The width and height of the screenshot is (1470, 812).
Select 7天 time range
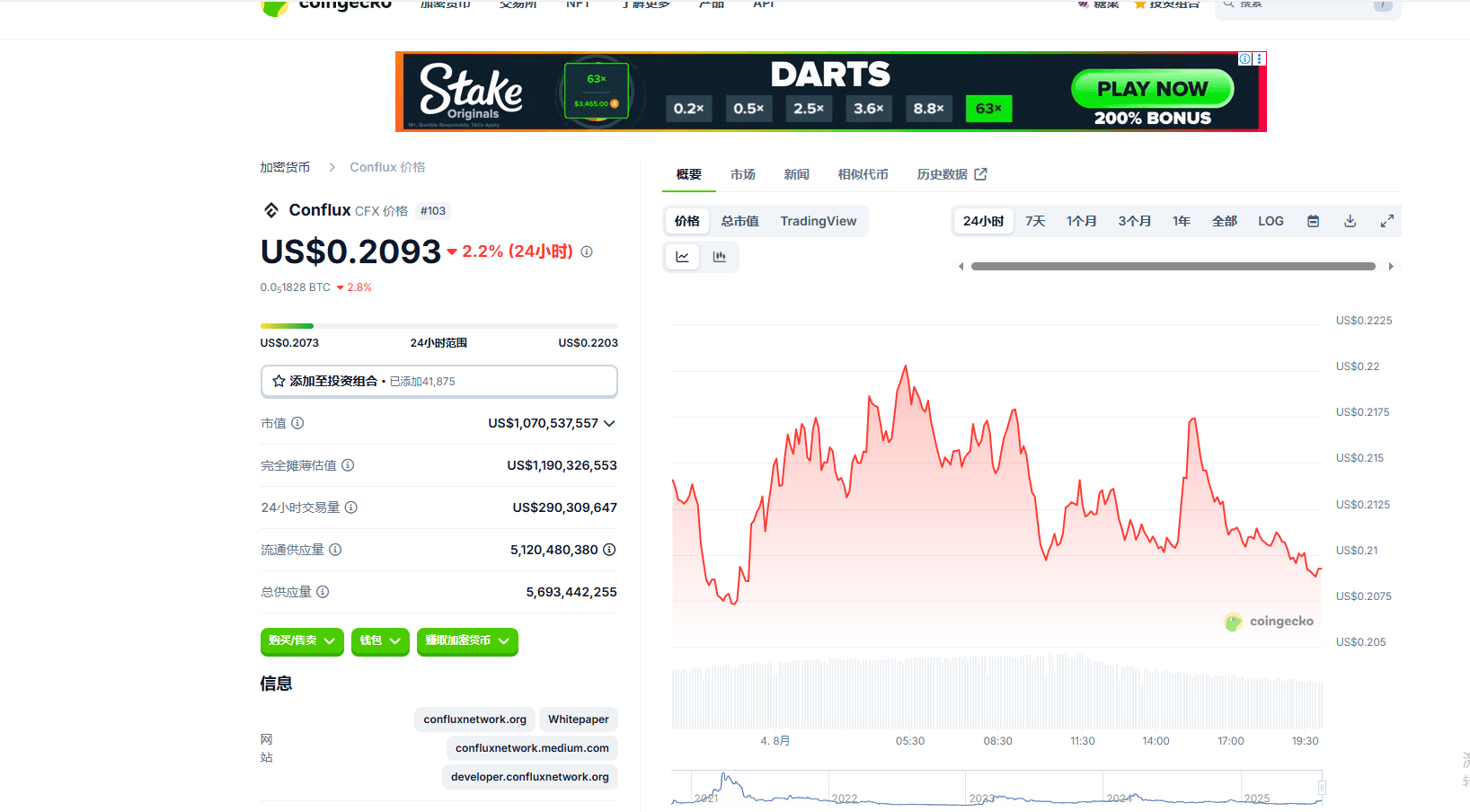pyautogui.click(x=1035, y=221)
